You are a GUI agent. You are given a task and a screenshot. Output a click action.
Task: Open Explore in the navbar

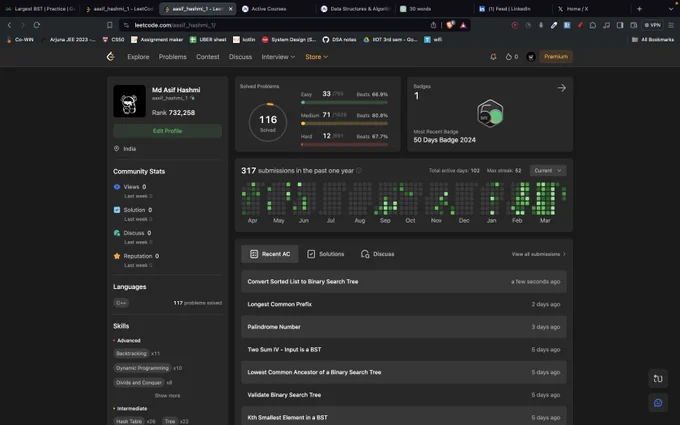coord(138,57)
